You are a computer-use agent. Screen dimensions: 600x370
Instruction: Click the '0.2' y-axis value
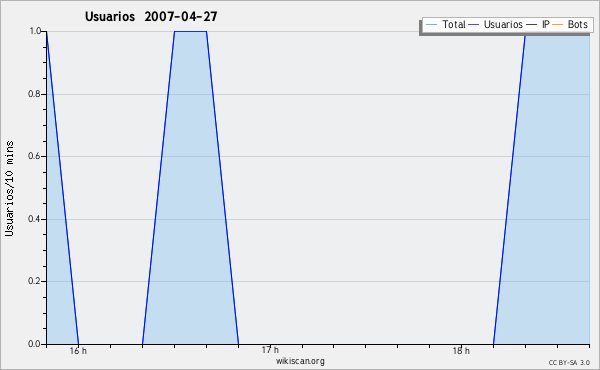pos(34,281)
